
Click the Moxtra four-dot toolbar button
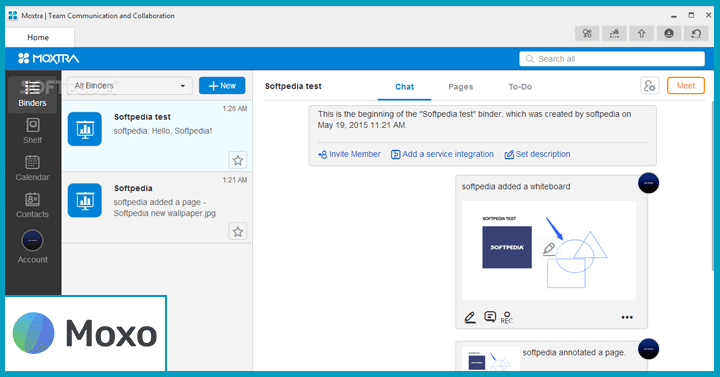[x=587, y=33]
